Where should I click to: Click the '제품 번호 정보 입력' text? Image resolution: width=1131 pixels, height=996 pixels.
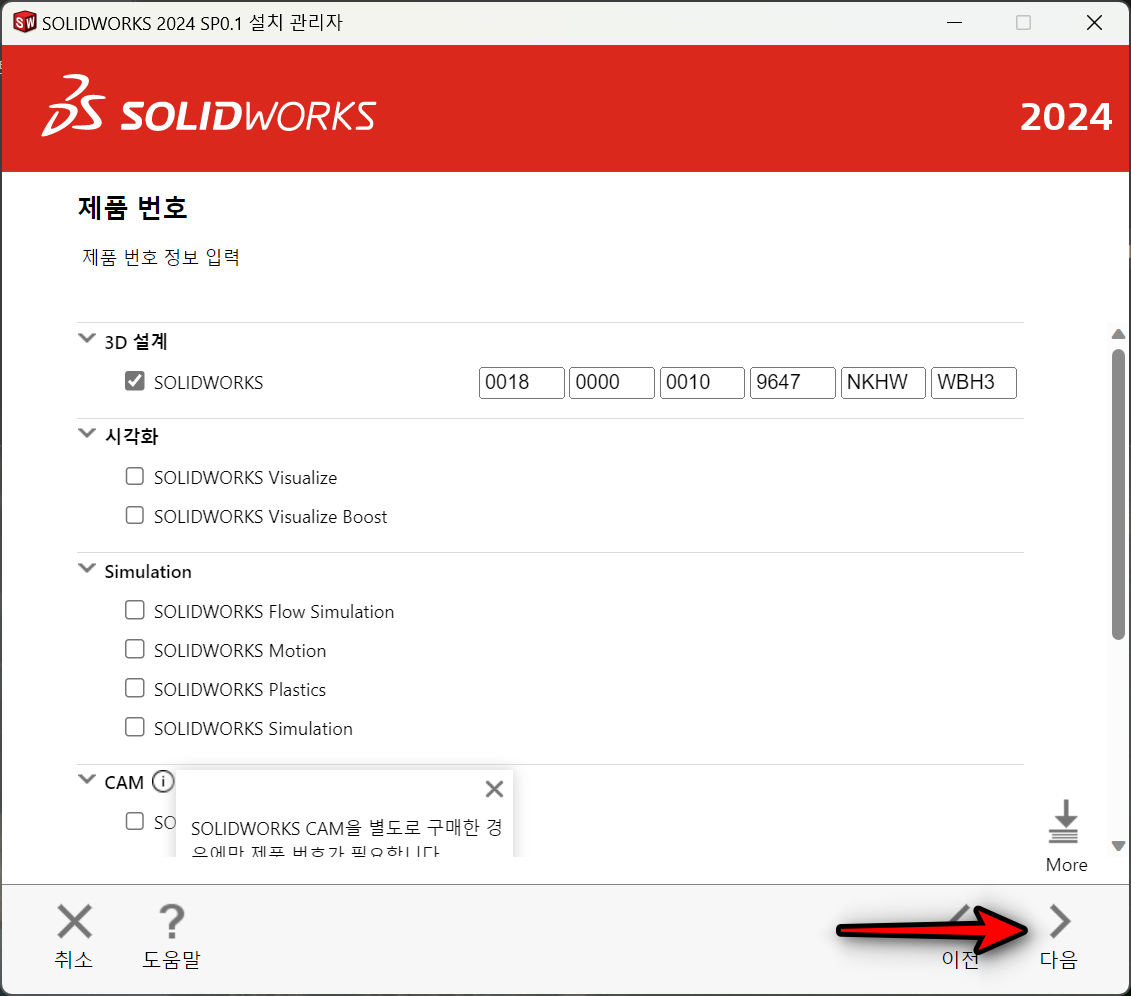[x=161, y=257]
